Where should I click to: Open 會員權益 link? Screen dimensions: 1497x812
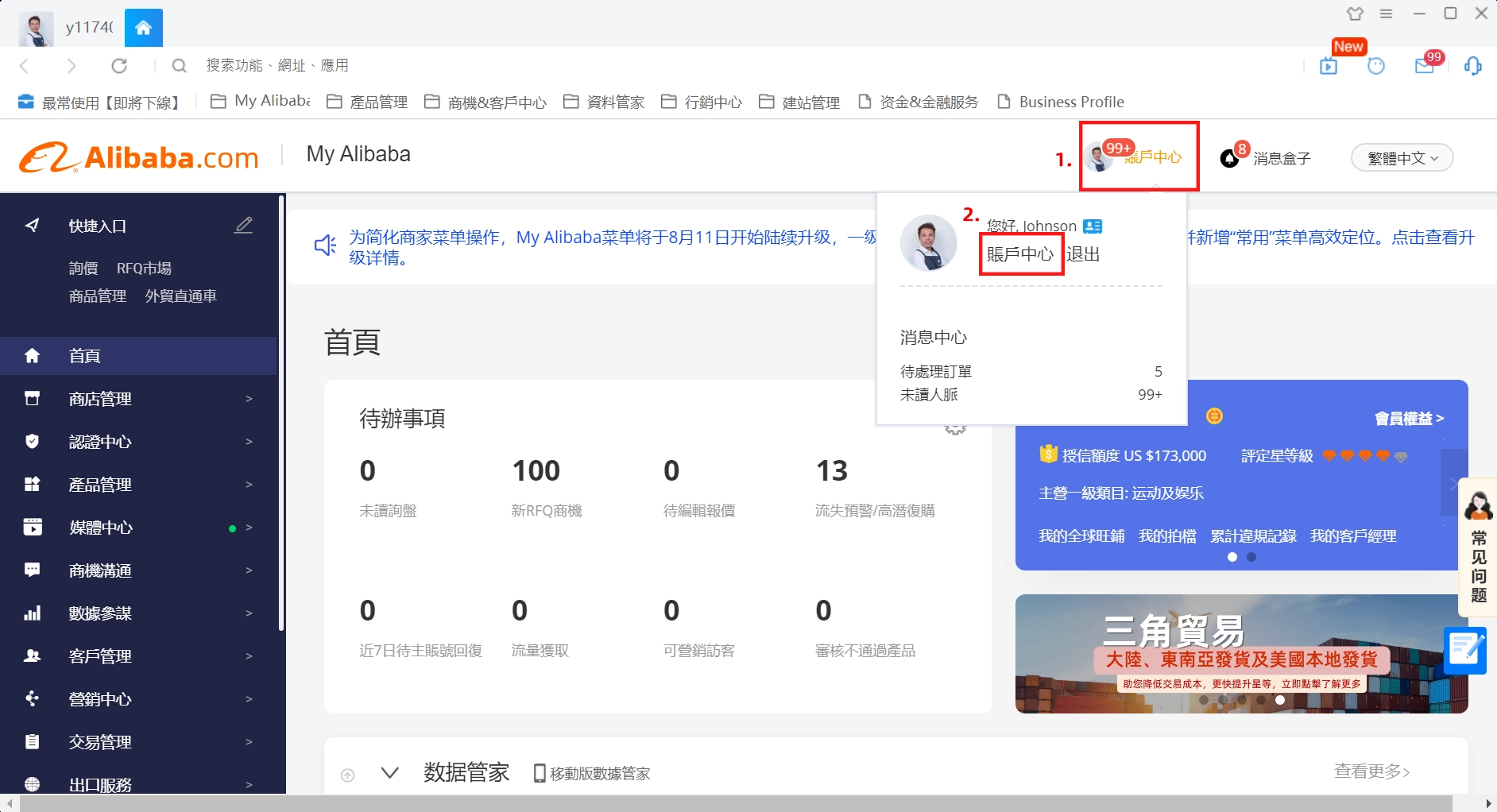pos(1409,419)
